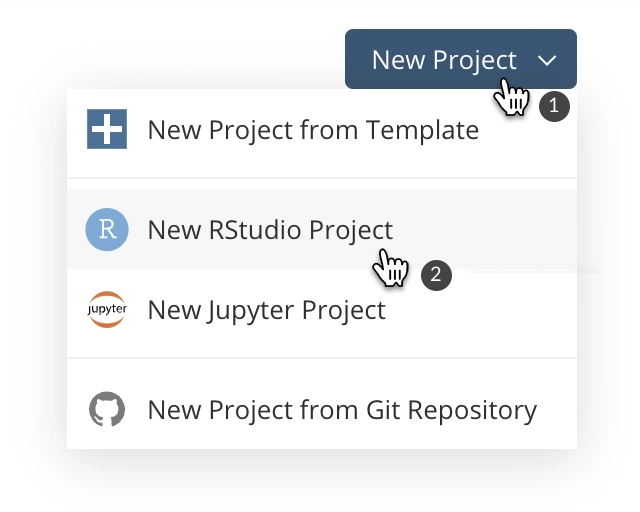Click the blue plus template icon
This screenshot has height=512, width=640.
(x=107, y=129)
